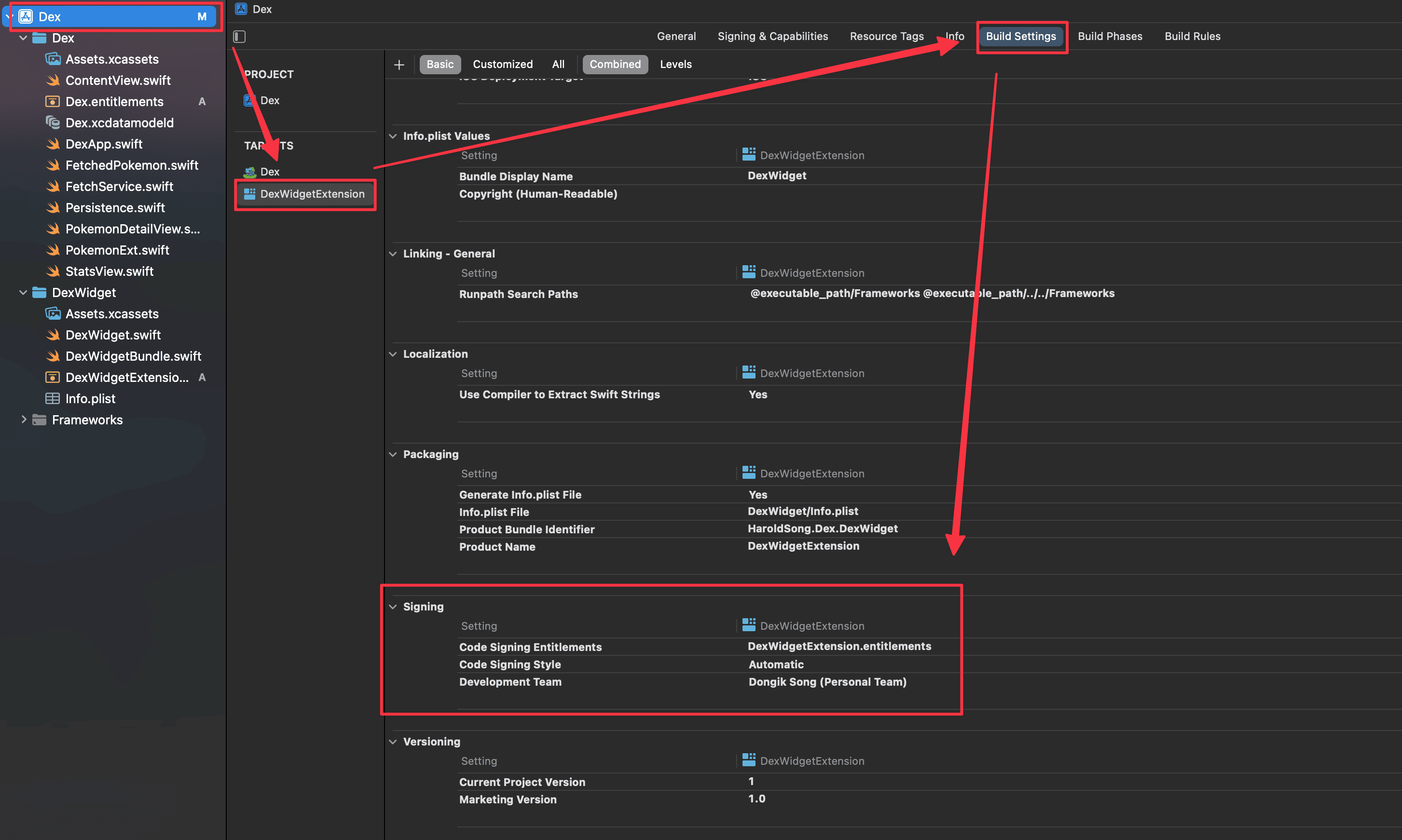
Task: Show Basic build settings filter
Action: click(x=440, y=64)
